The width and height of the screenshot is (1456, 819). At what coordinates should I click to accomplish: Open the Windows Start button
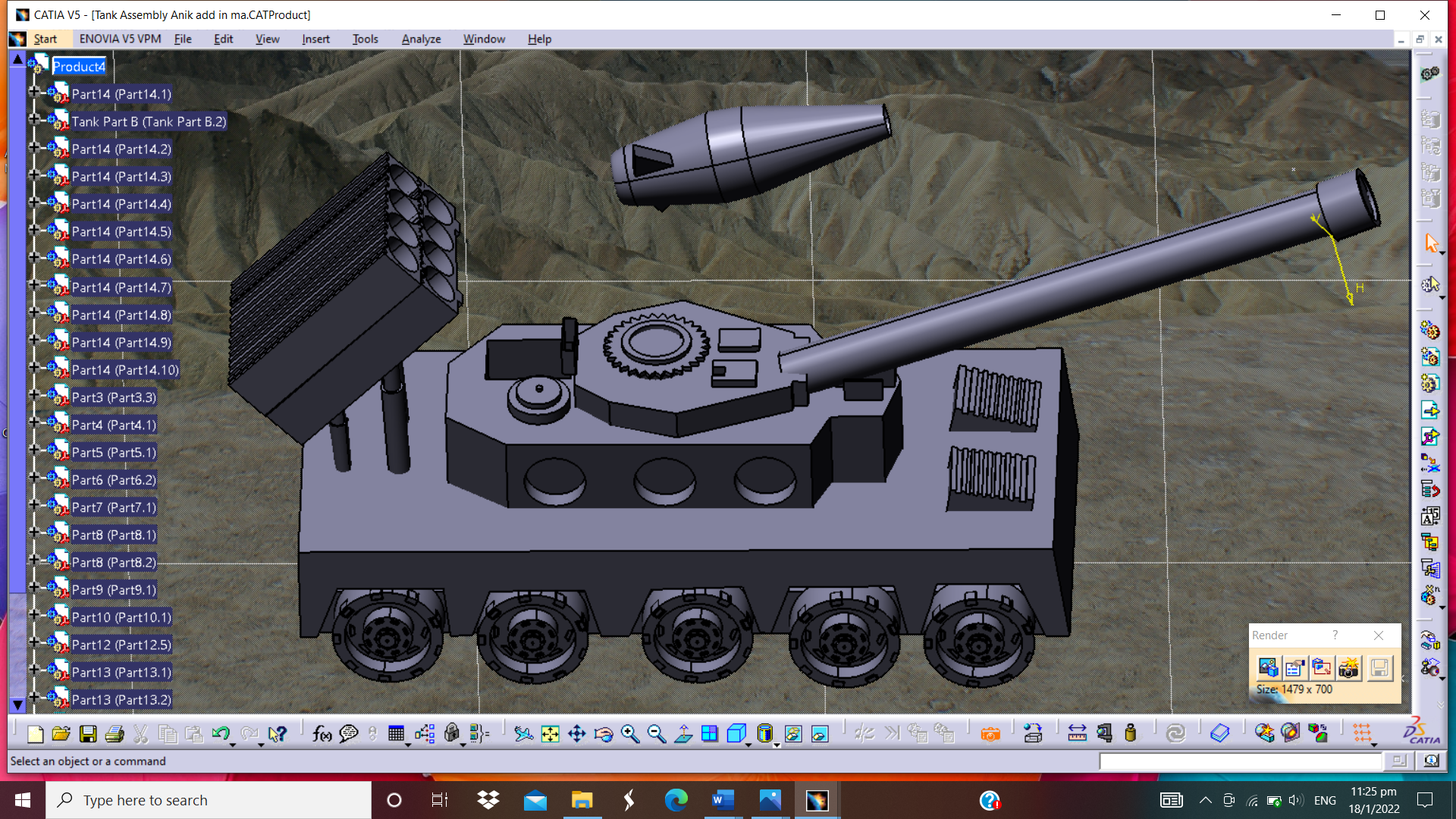(x=23, y=800)
